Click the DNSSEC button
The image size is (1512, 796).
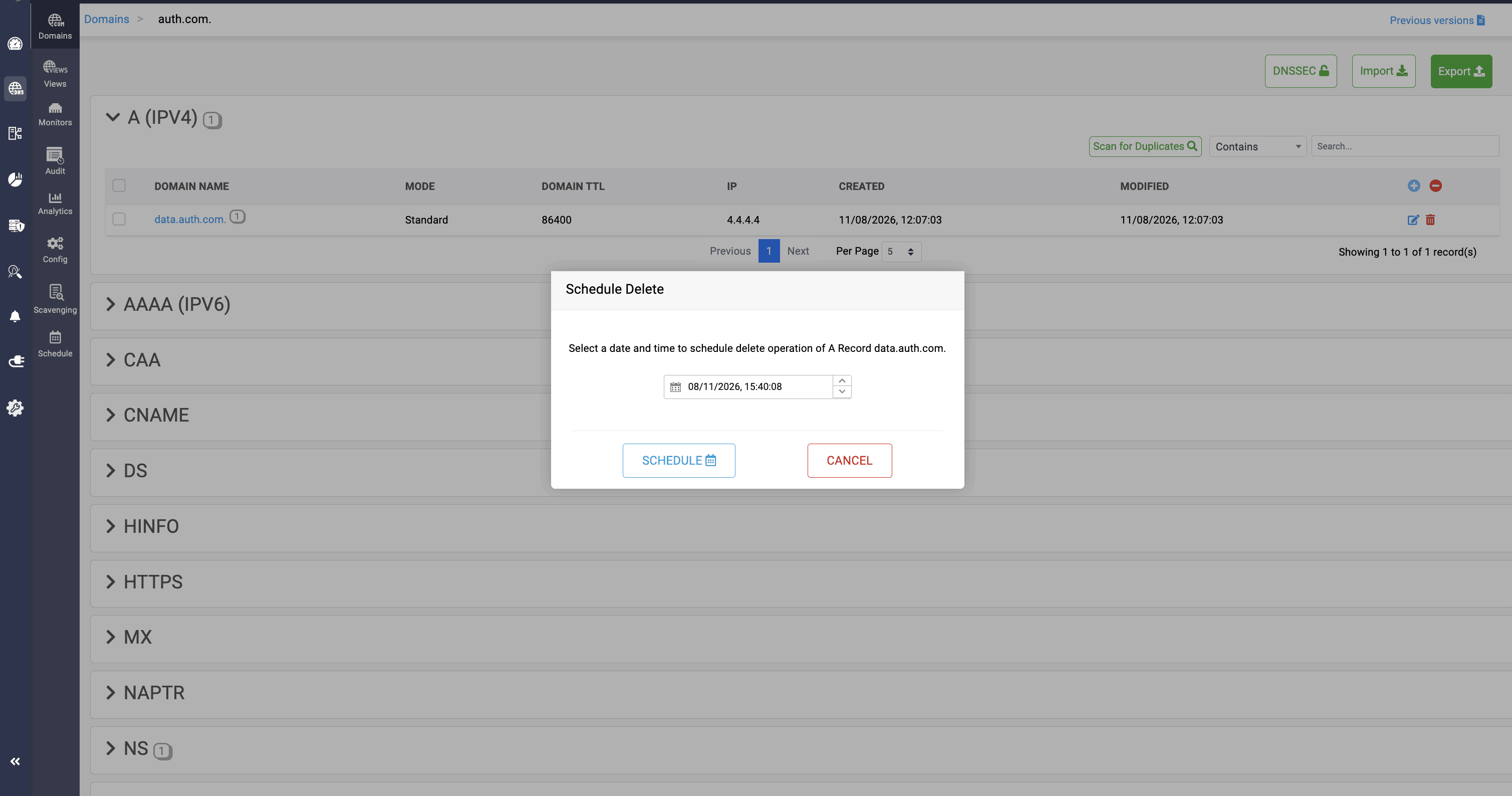pyautogui.click(x=1301, y=71)
